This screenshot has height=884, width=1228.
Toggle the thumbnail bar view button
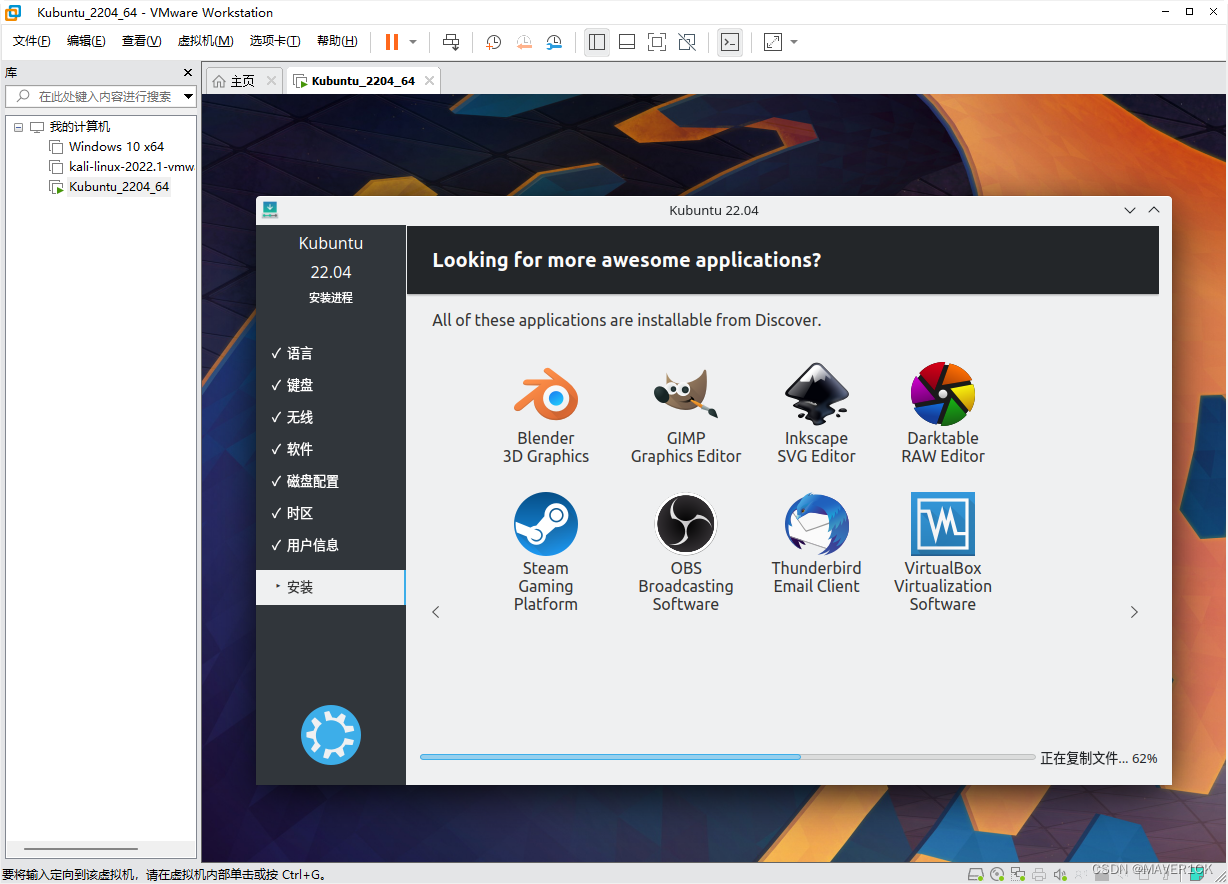tap(627, 42)
